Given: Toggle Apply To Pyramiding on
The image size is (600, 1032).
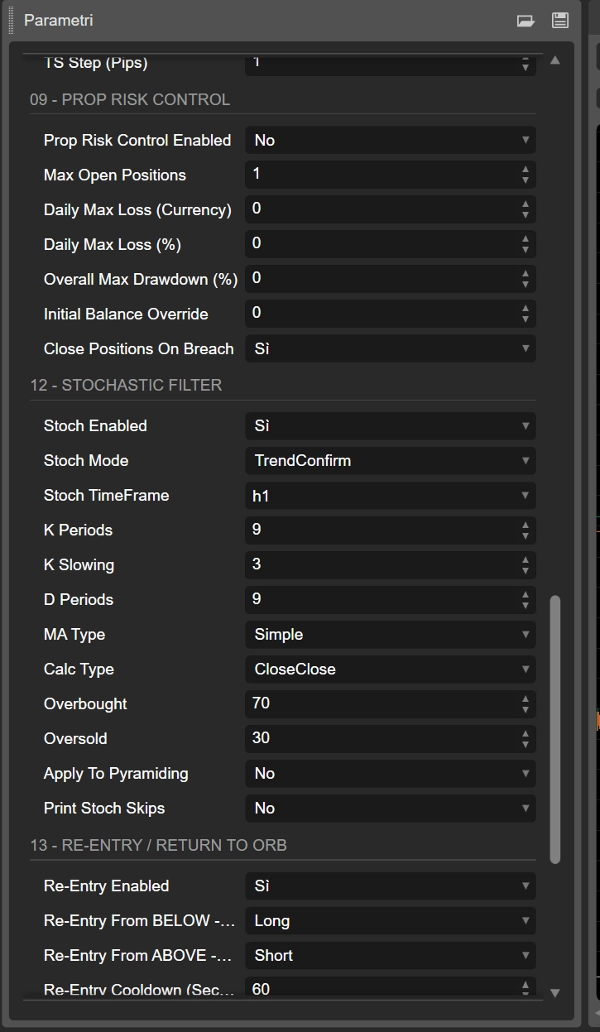Looking at the screenshot, I should (390, 773).
